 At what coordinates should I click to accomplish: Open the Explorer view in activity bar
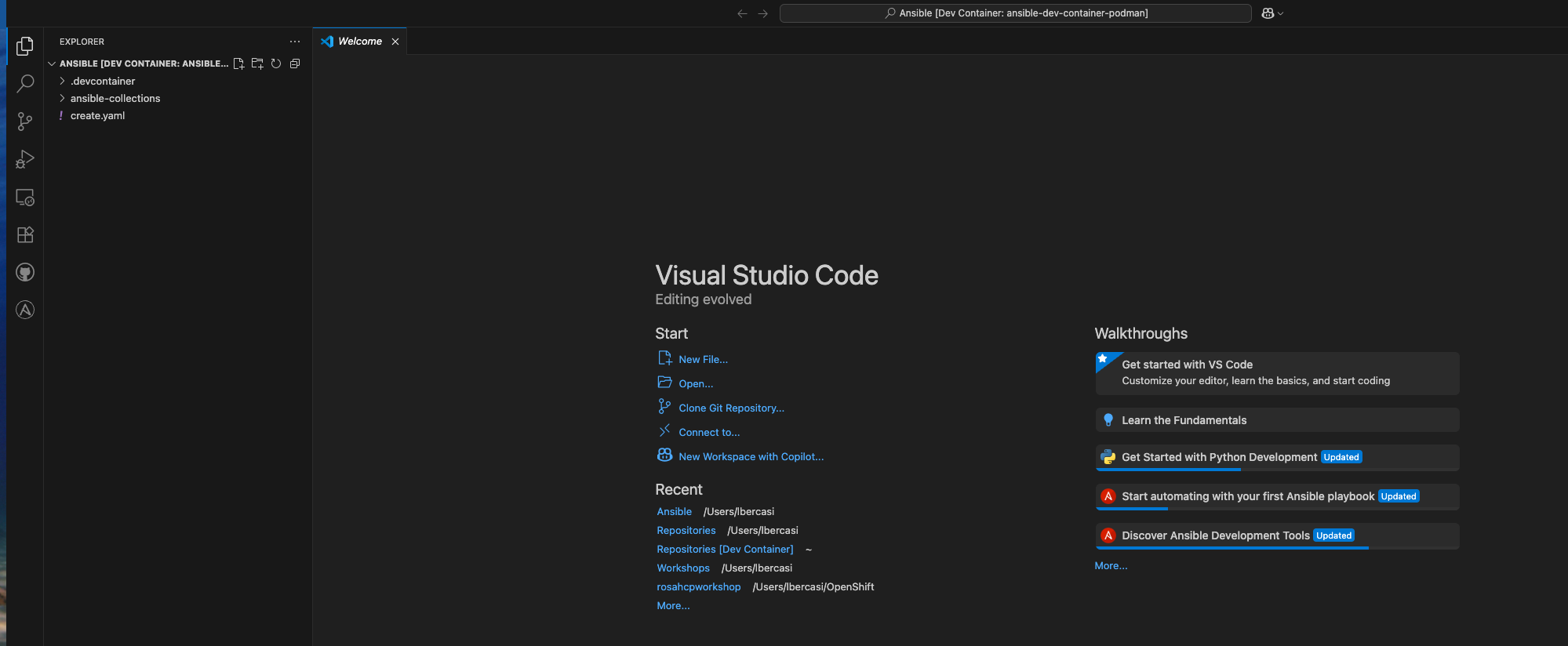pyautogui.click(x=25, y=46)
